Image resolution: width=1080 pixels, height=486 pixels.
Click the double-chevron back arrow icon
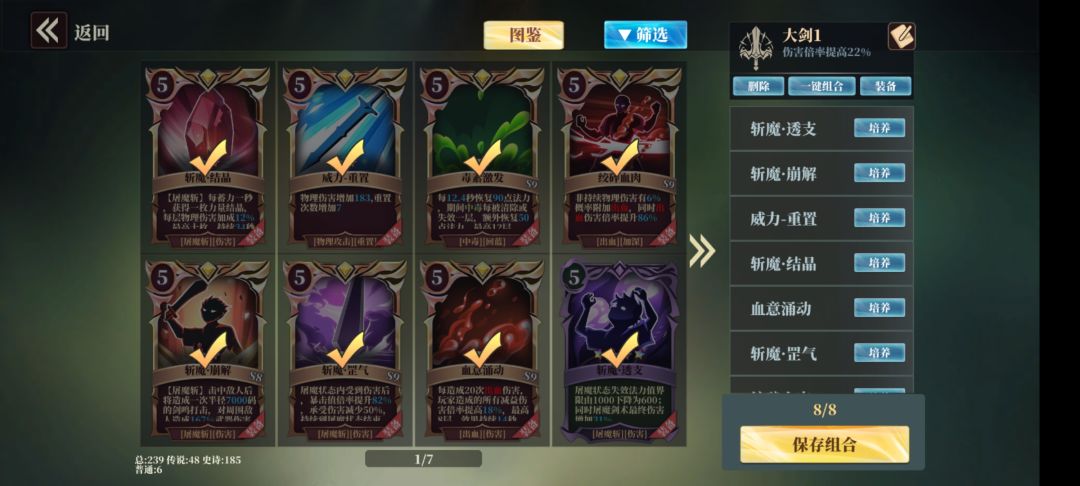49,31
